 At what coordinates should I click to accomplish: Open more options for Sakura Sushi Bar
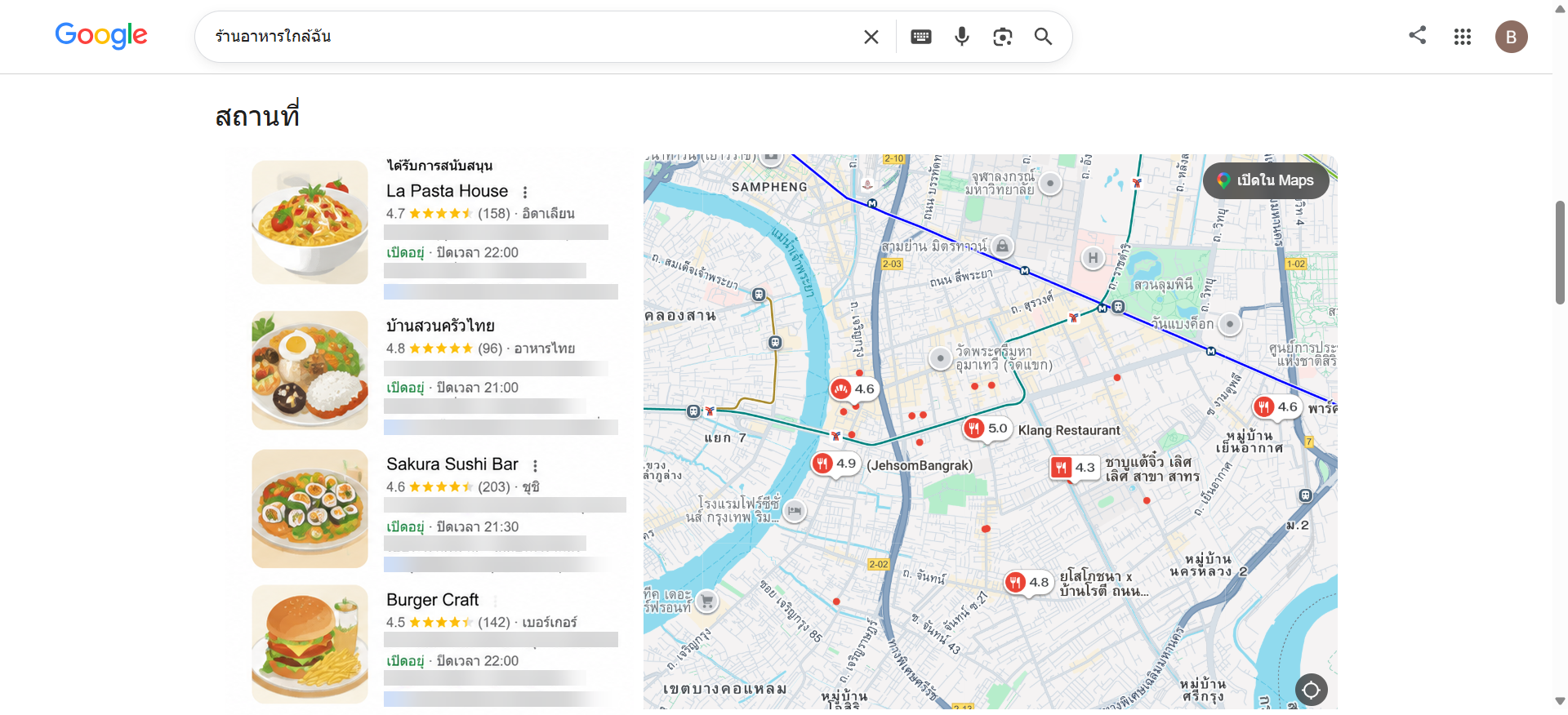click(x=536, y=466)
